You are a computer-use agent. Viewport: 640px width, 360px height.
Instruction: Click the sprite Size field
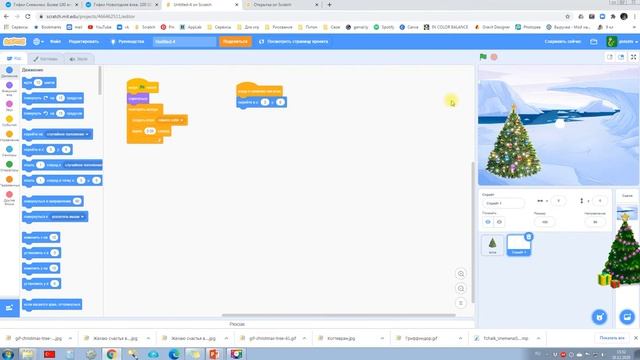pyautogui.click(x=544, y=222)
